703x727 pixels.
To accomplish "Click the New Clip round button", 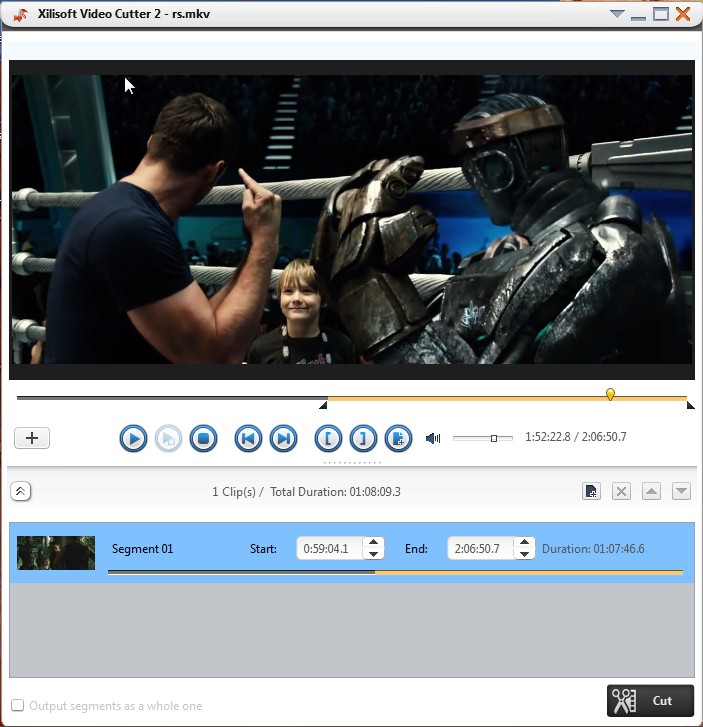I will coord(398,438).
